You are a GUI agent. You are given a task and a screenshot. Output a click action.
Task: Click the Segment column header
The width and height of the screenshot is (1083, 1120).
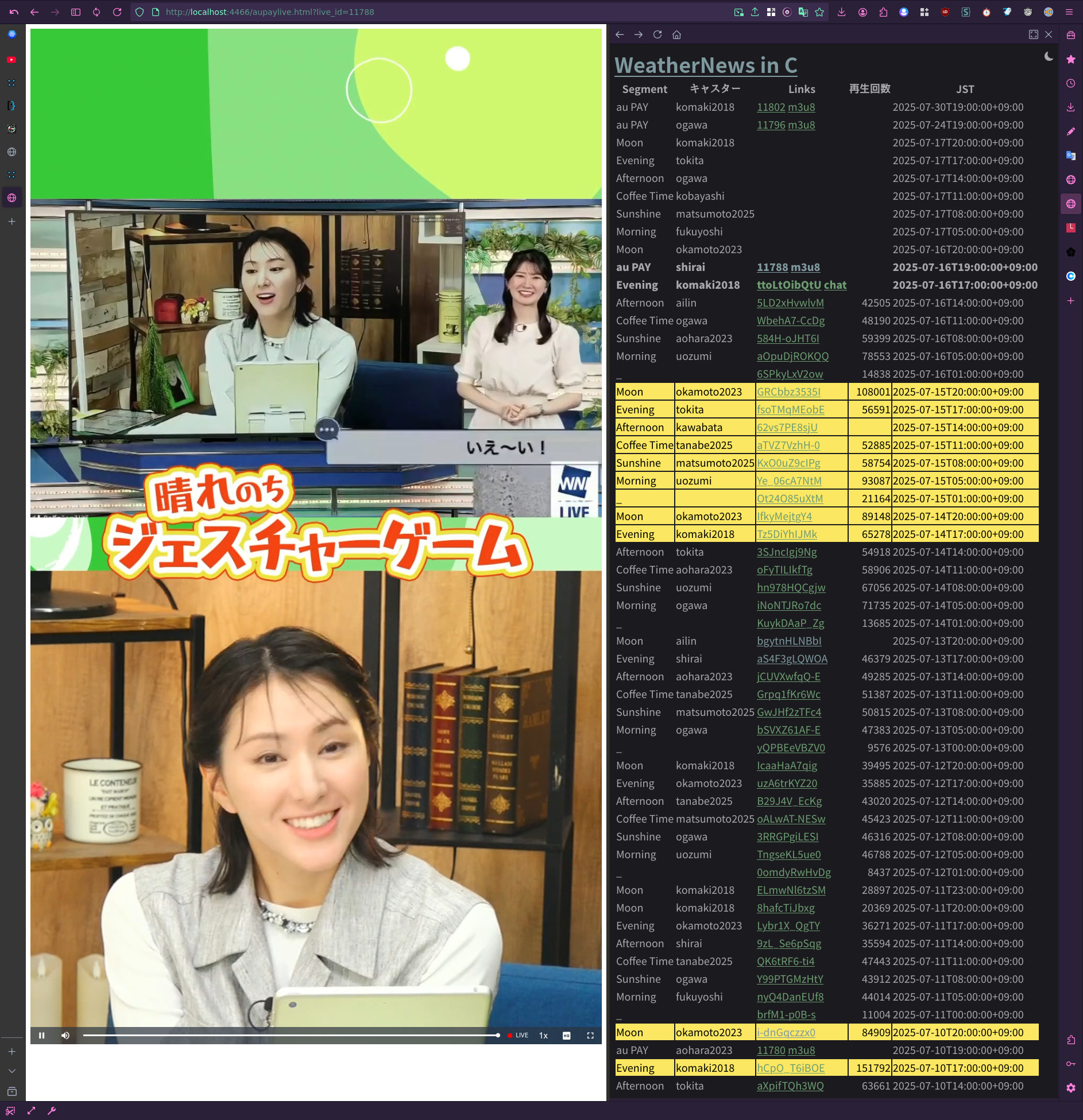644,90
